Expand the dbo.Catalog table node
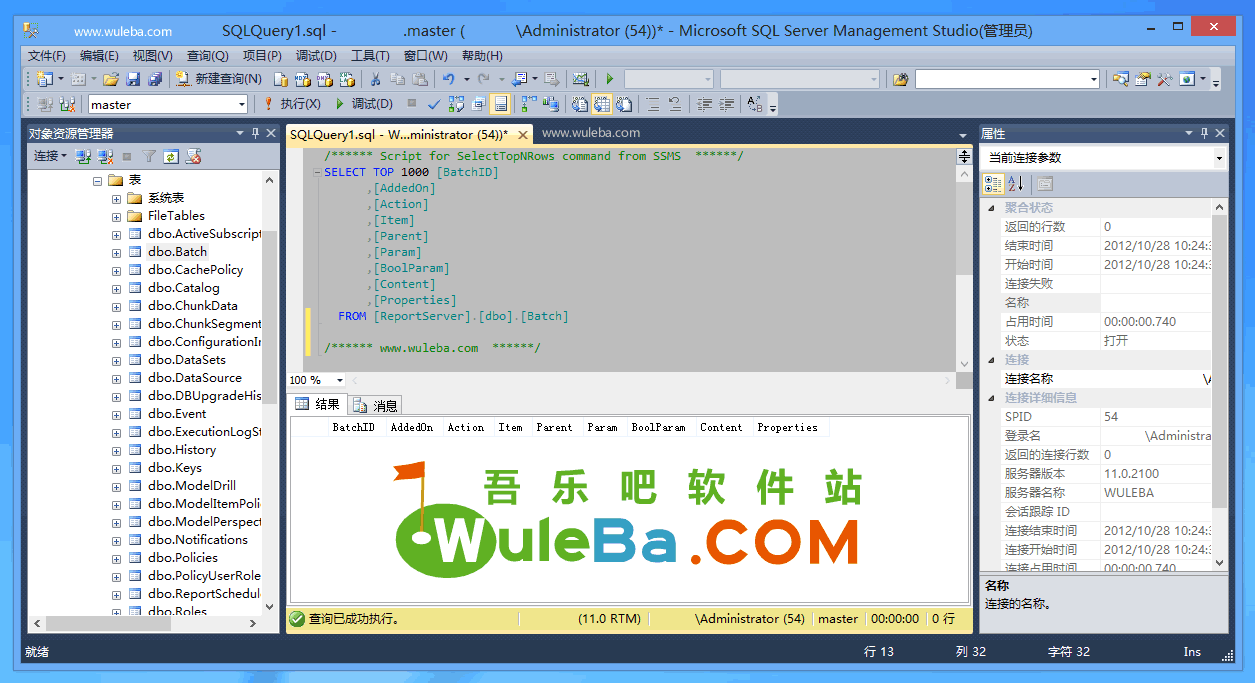The height and width of the screenshot is (683, 1255). click(x=117, y=288)
